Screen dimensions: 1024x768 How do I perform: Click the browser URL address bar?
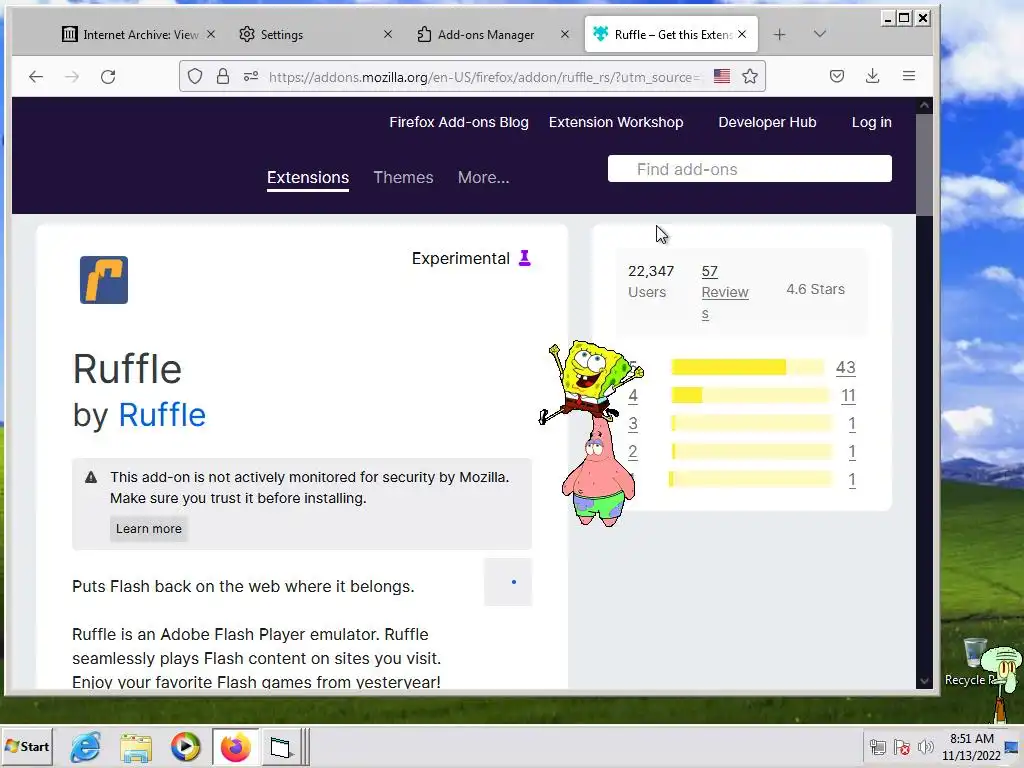coord(483,77)
